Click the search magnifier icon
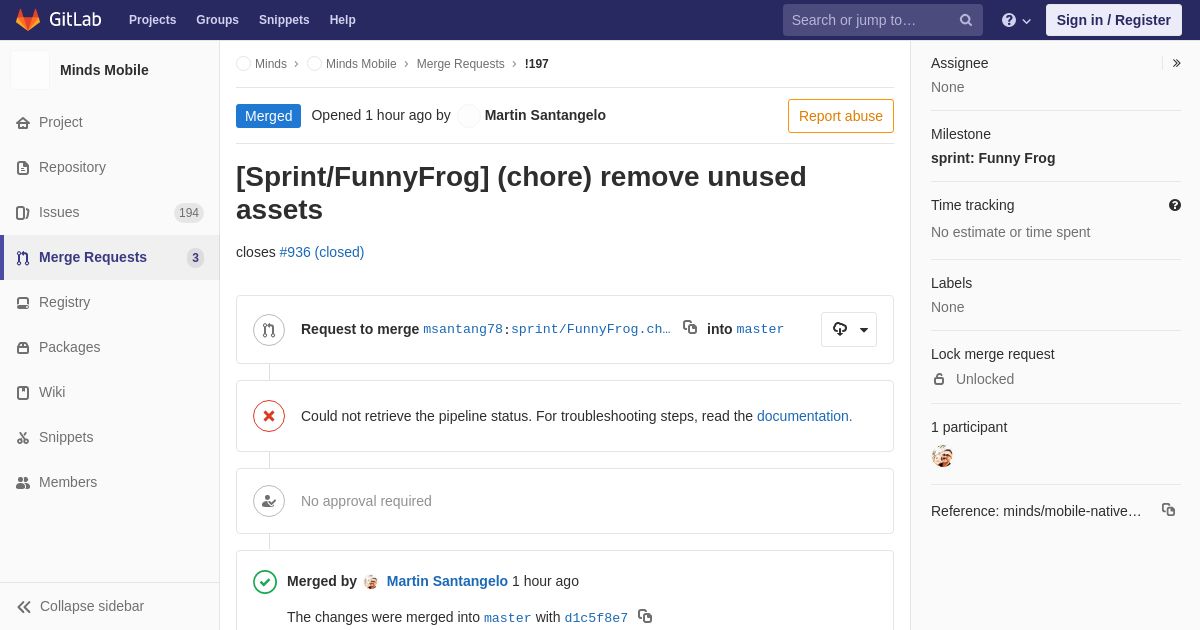 tap(966, 20)
